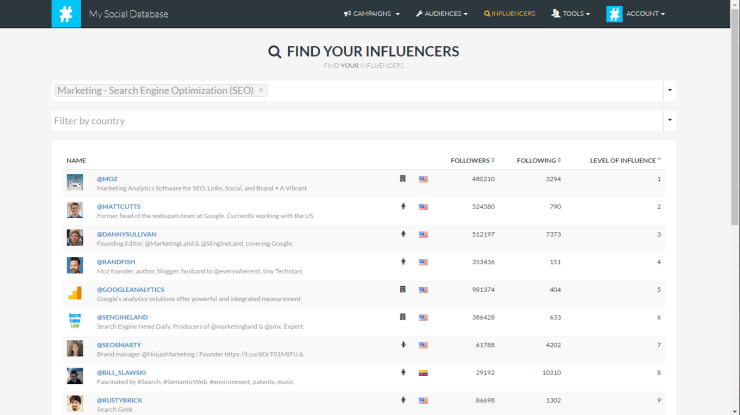Click the US flag in @GOOGLEANALYTICS row

coord(423,290)
